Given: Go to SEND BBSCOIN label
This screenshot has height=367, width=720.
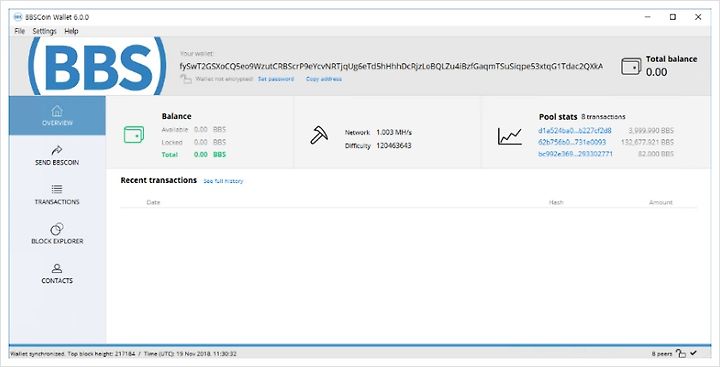Looking at the screenshot, I should point(57,163).
